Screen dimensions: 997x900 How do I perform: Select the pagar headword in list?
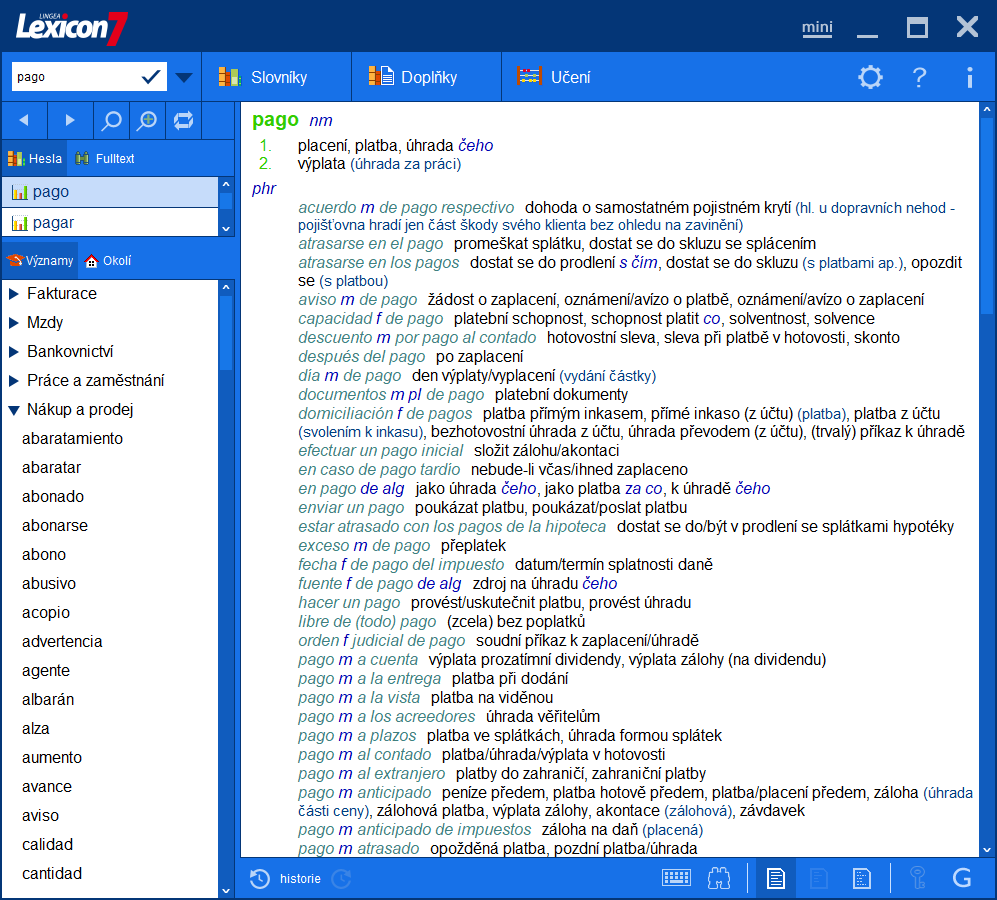coord(110,223)
